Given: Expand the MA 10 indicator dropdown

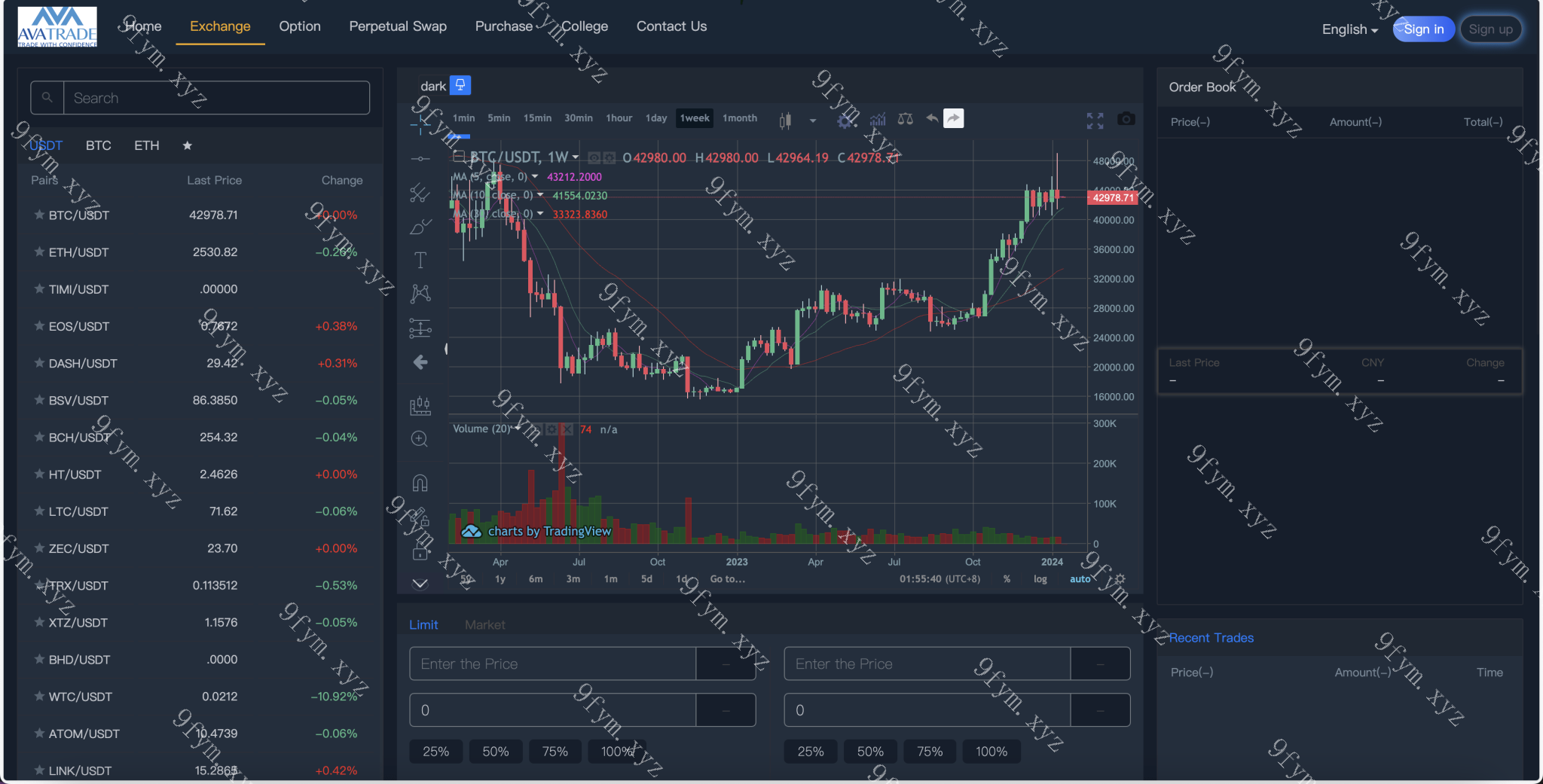Looking at the screenshot, I should (540, 195).
